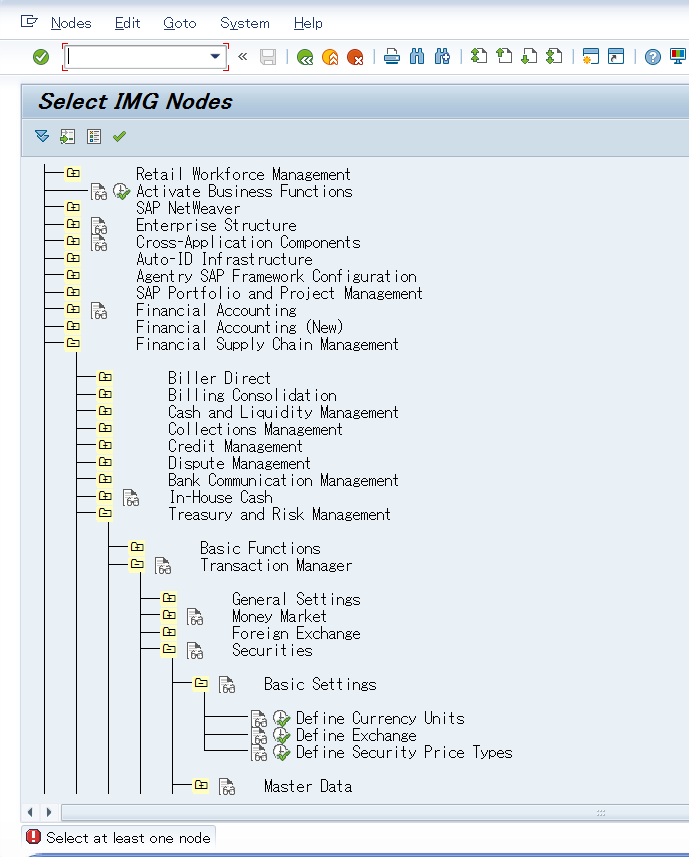Click the First Page icon

click(479, 56)
